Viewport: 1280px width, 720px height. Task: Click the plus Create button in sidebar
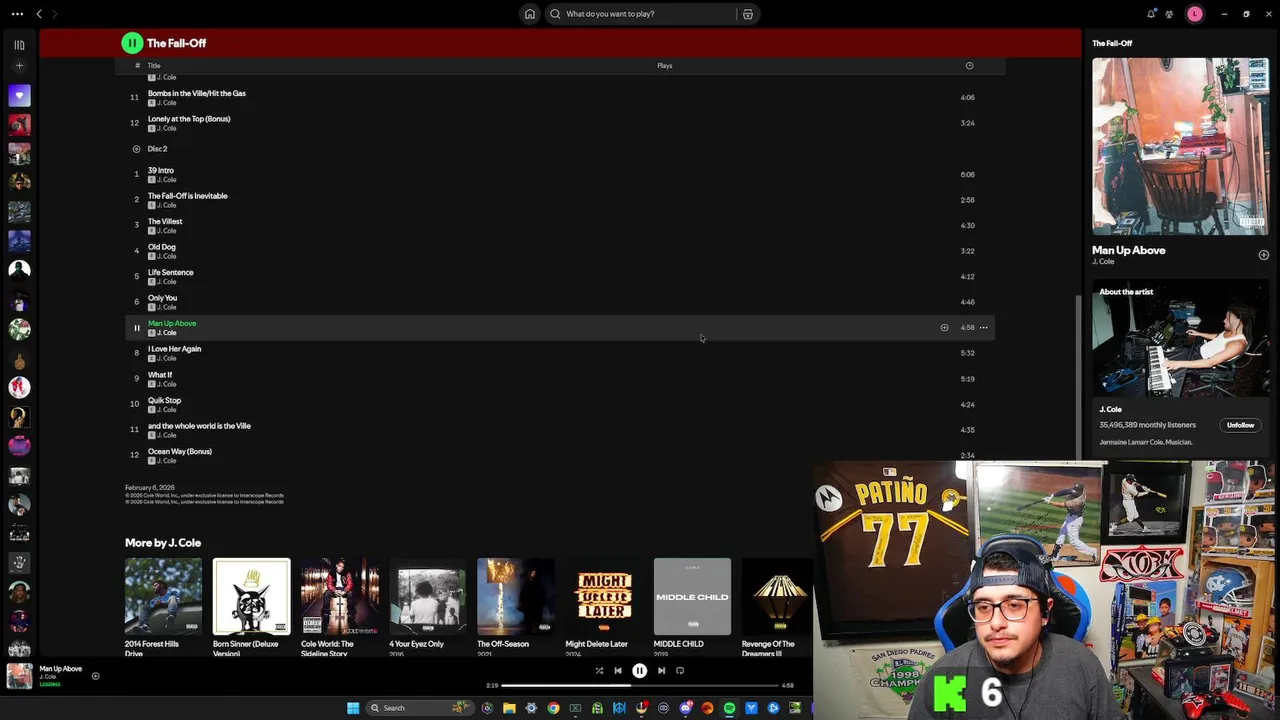click(x=19, y=66)
